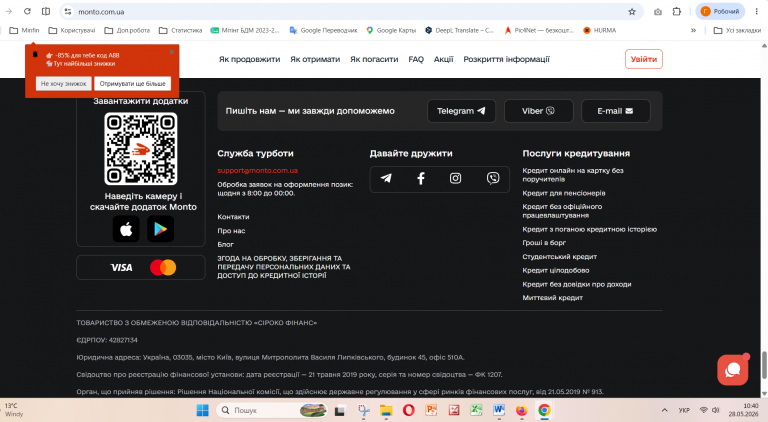Open Кредит для пенсіонерів link
This screenshot has height=422, width=768.
point(564,193)
